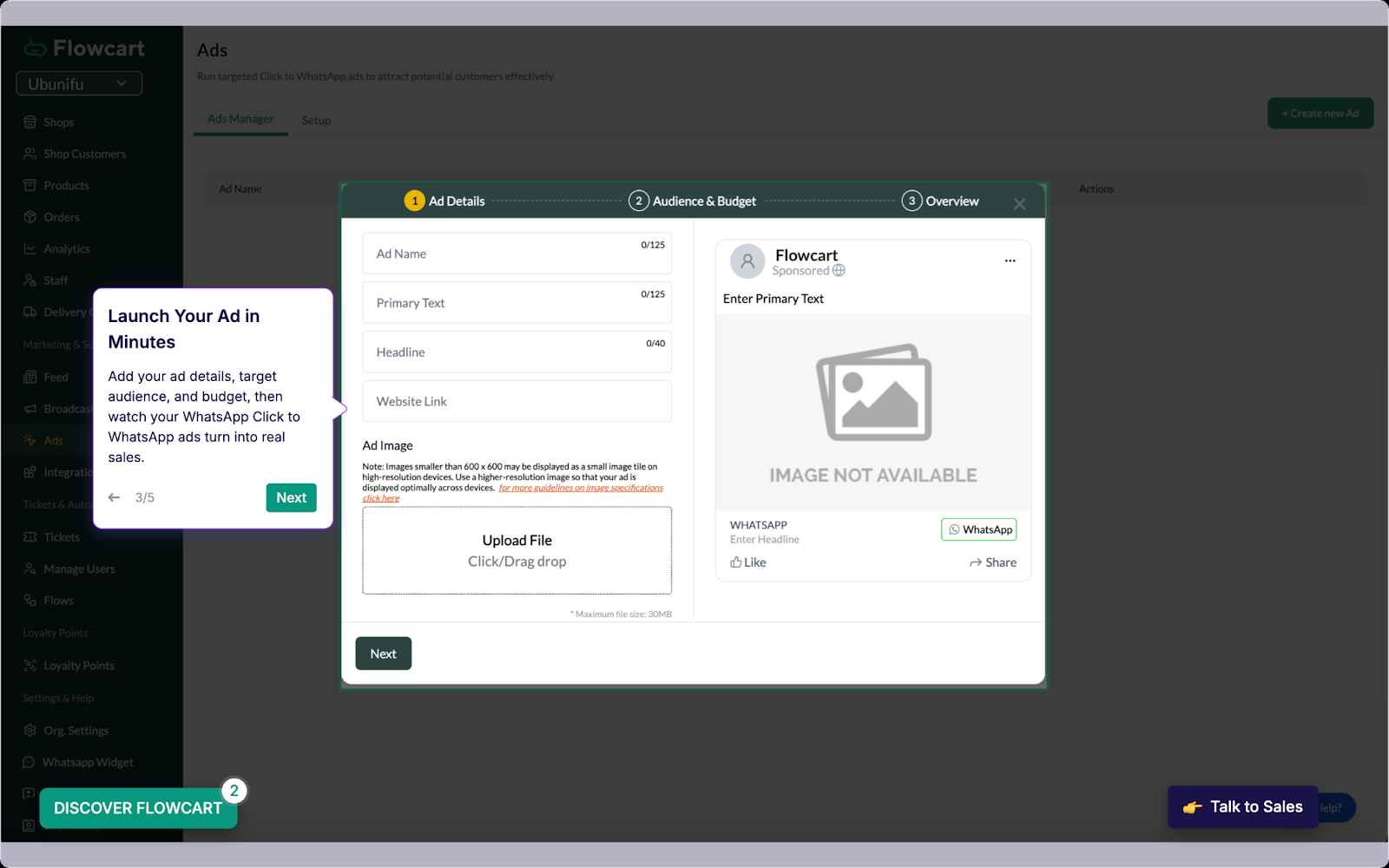Click the Talk to Sales button

[x=1242, y=807]
